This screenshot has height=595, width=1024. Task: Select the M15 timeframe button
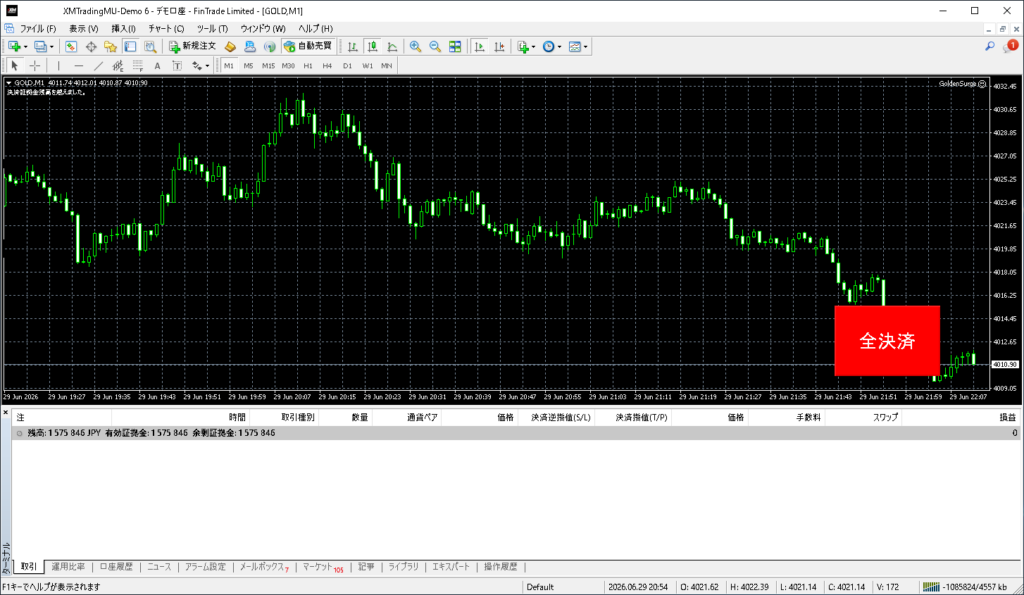click(x=268, y=65)
